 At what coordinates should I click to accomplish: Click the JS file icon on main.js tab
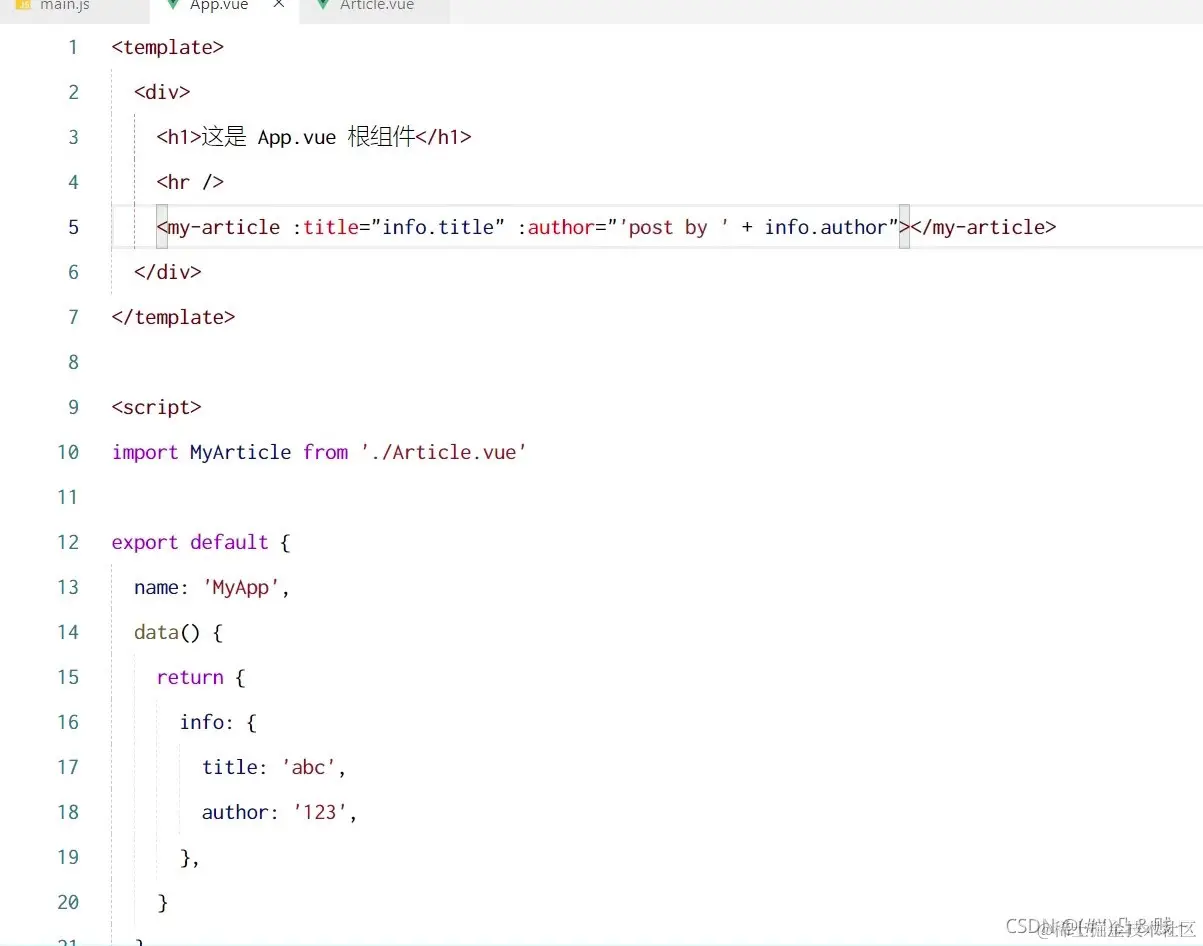(x=23, y=5)
